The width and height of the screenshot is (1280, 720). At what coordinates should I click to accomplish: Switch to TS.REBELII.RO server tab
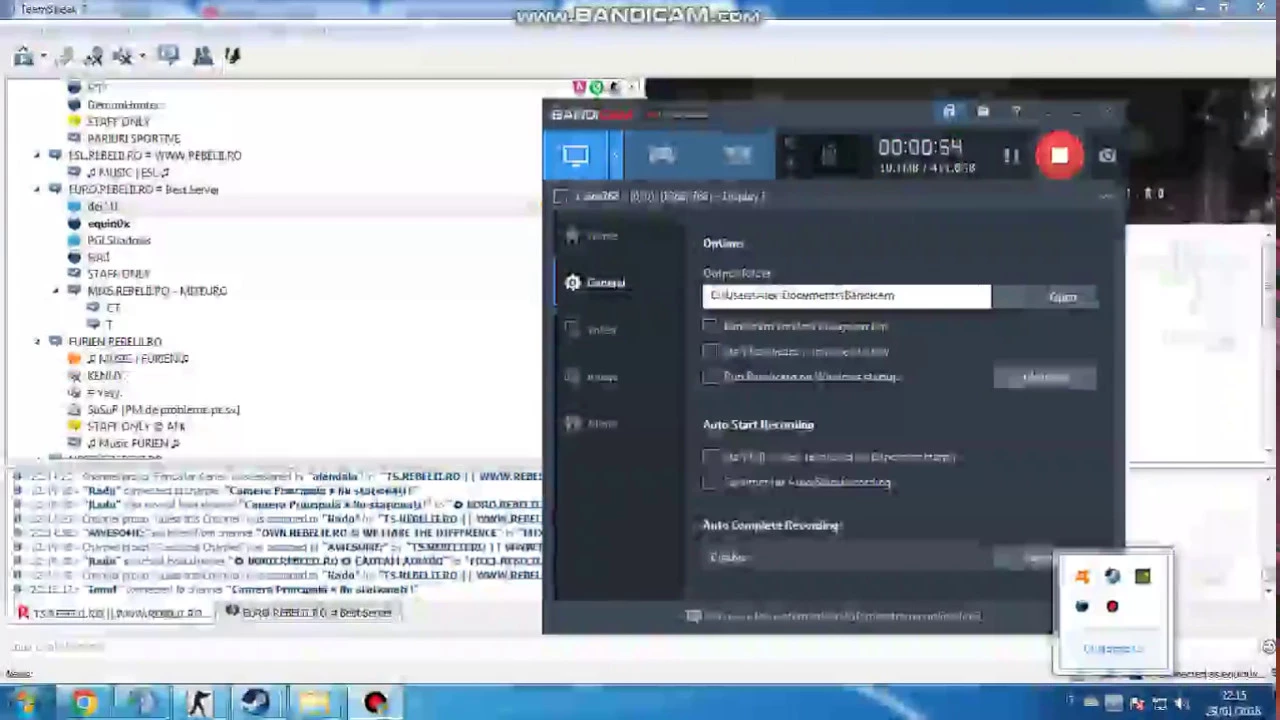[x=113, y=613]
